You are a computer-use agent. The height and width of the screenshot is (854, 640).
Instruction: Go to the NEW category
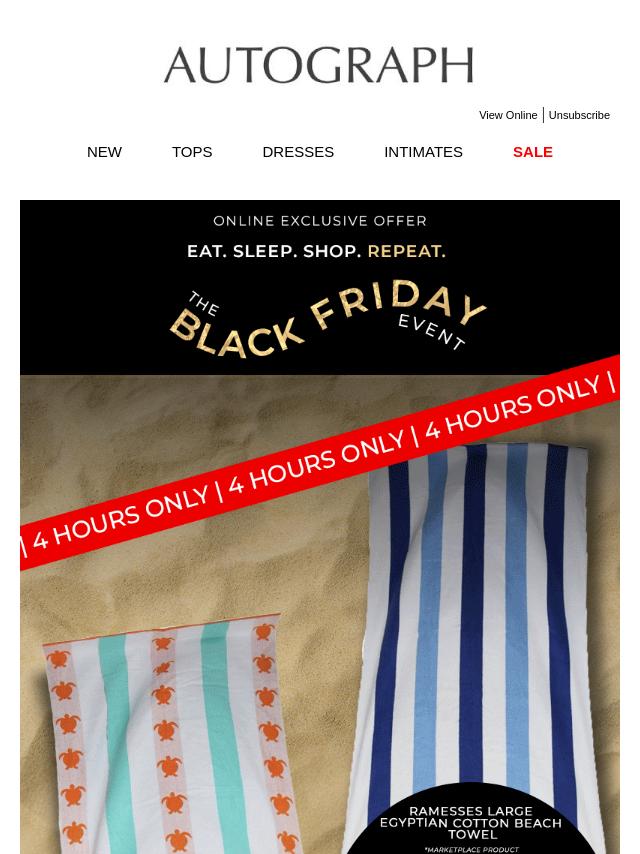click(x=104, y=152)
